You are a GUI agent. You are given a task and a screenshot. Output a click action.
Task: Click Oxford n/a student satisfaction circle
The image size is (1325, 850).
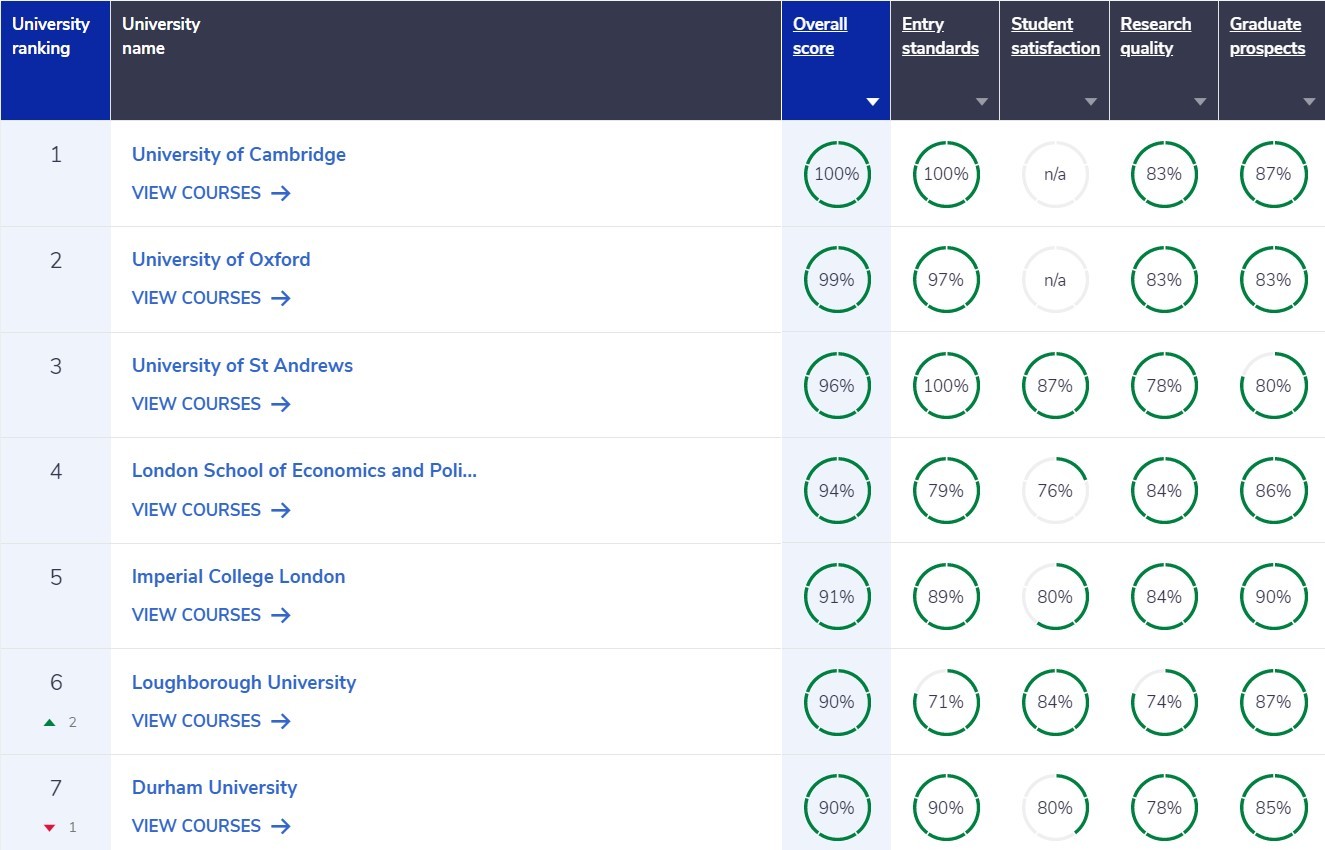tap(1055, 280)
